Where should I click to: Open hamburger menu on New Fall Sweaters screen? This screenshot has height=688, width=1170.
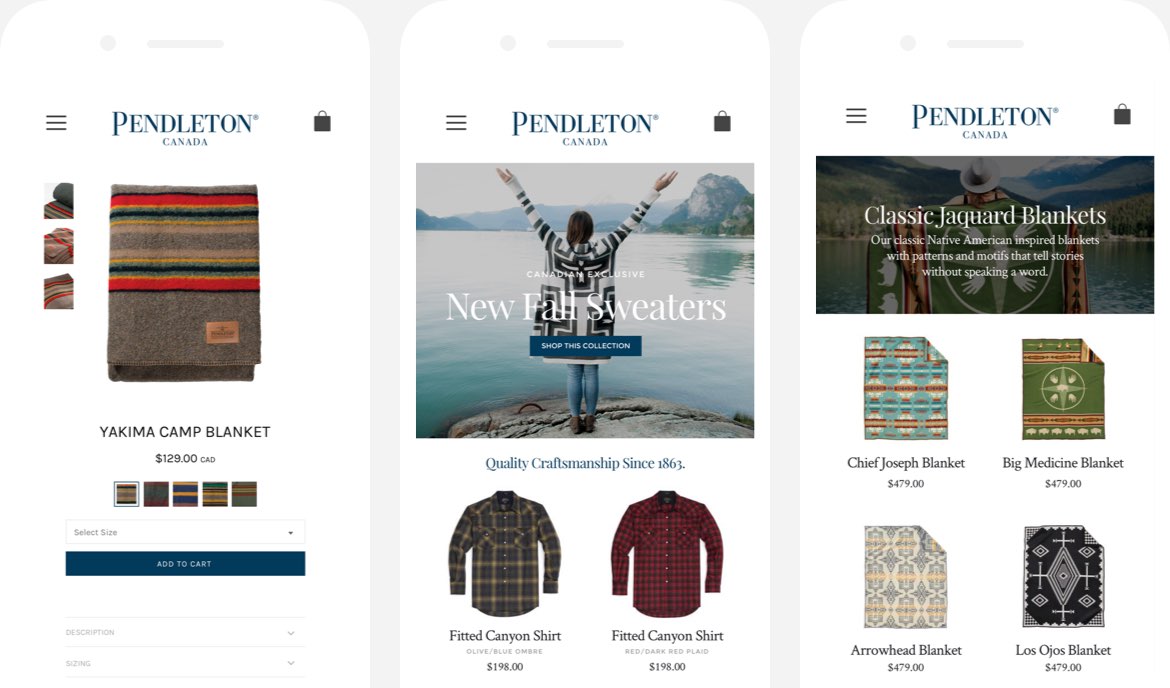pos(456,122)
